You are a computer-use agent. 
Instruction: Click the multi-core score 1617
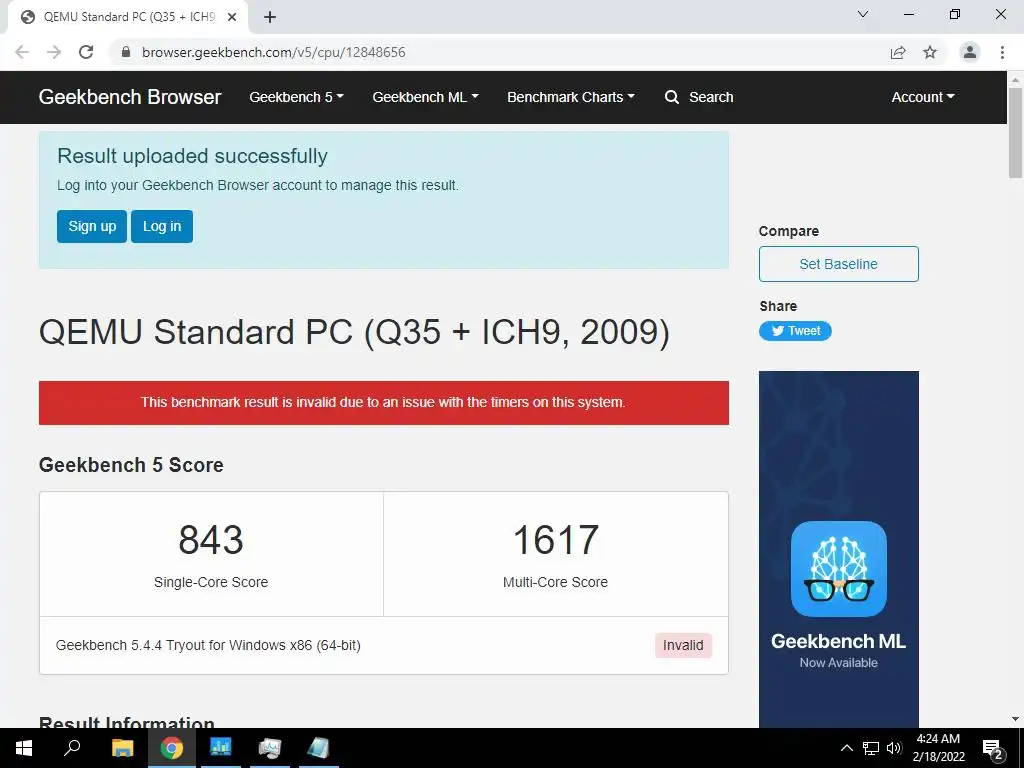coord(555,540)
